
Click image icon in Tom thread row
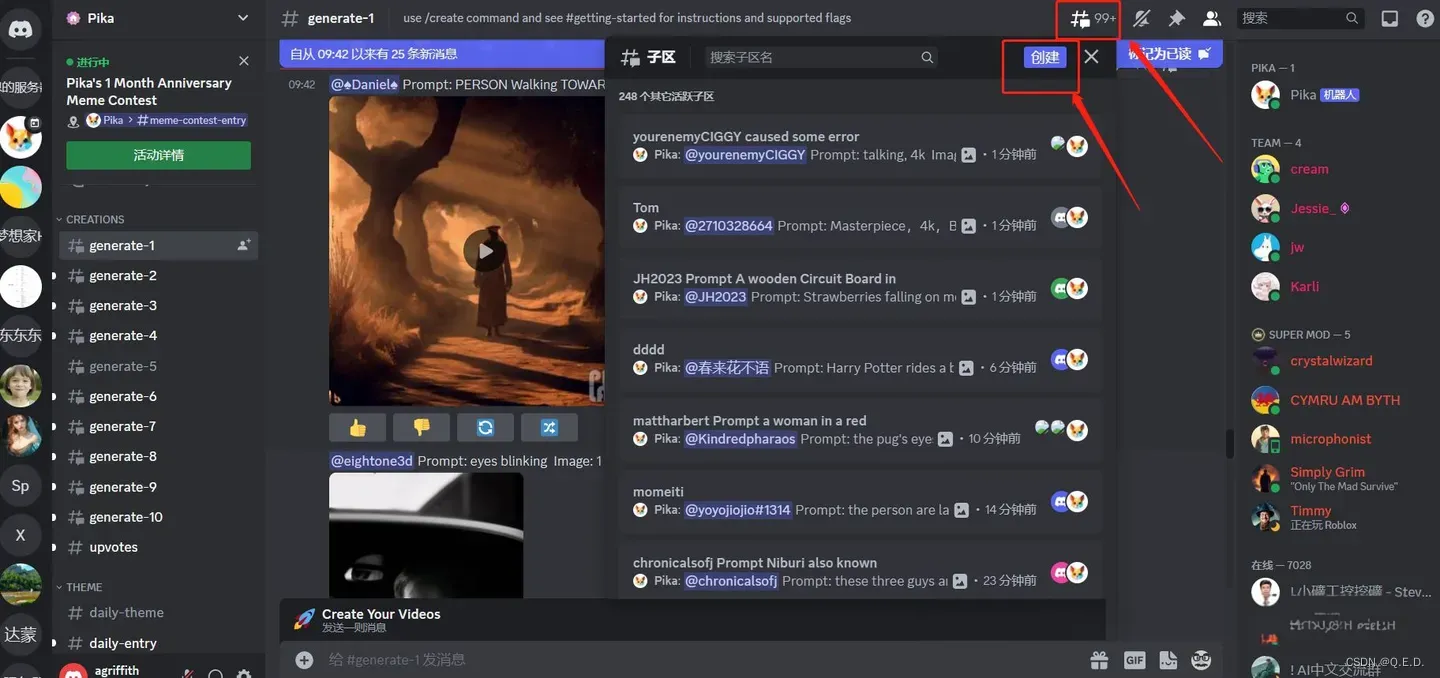coord(968,226)
